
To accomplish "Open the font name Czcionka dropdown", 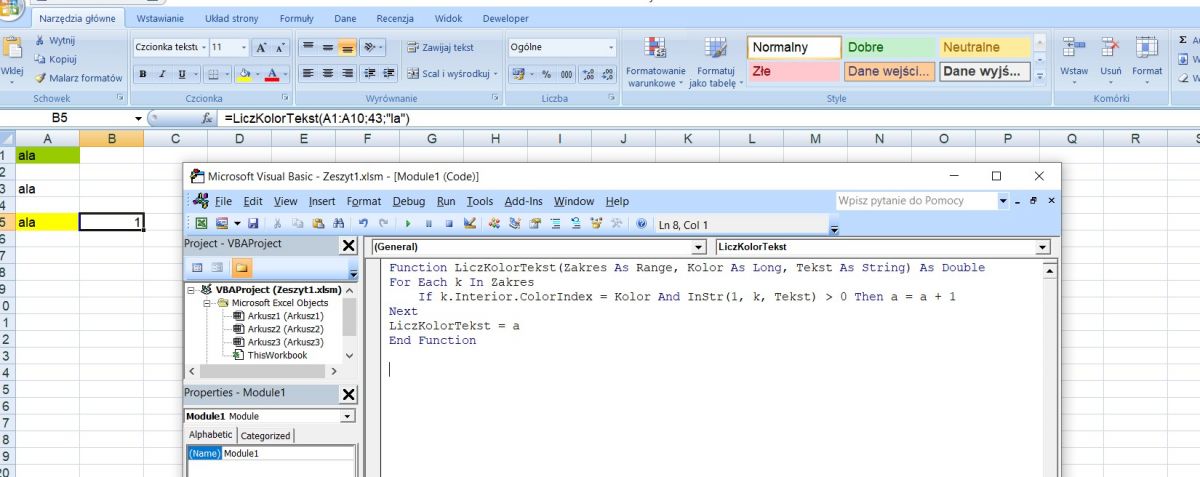I will [x=203, y=47].
